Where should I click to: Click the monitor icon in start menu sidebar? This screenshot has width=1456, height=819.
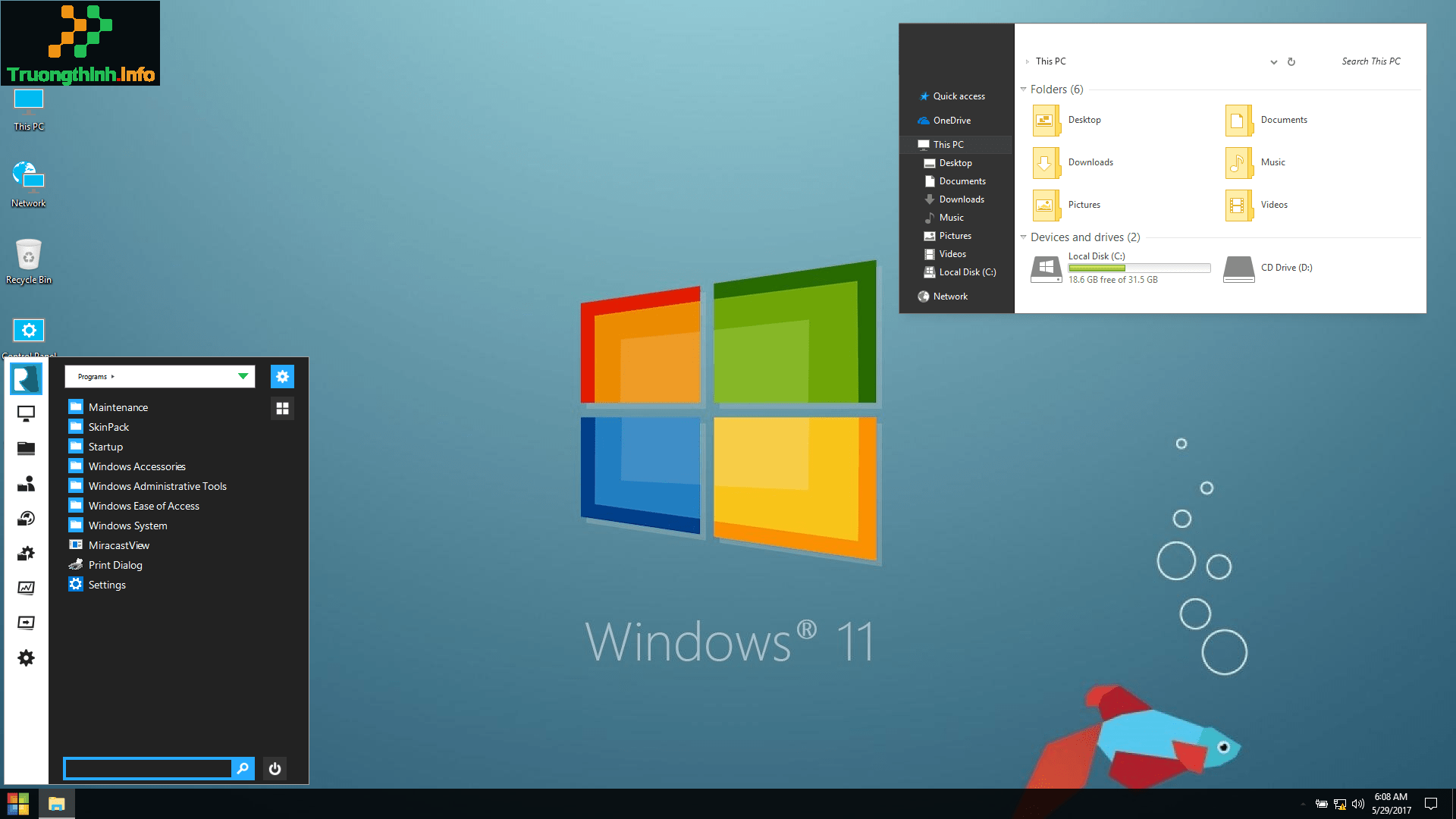point(26,413)
